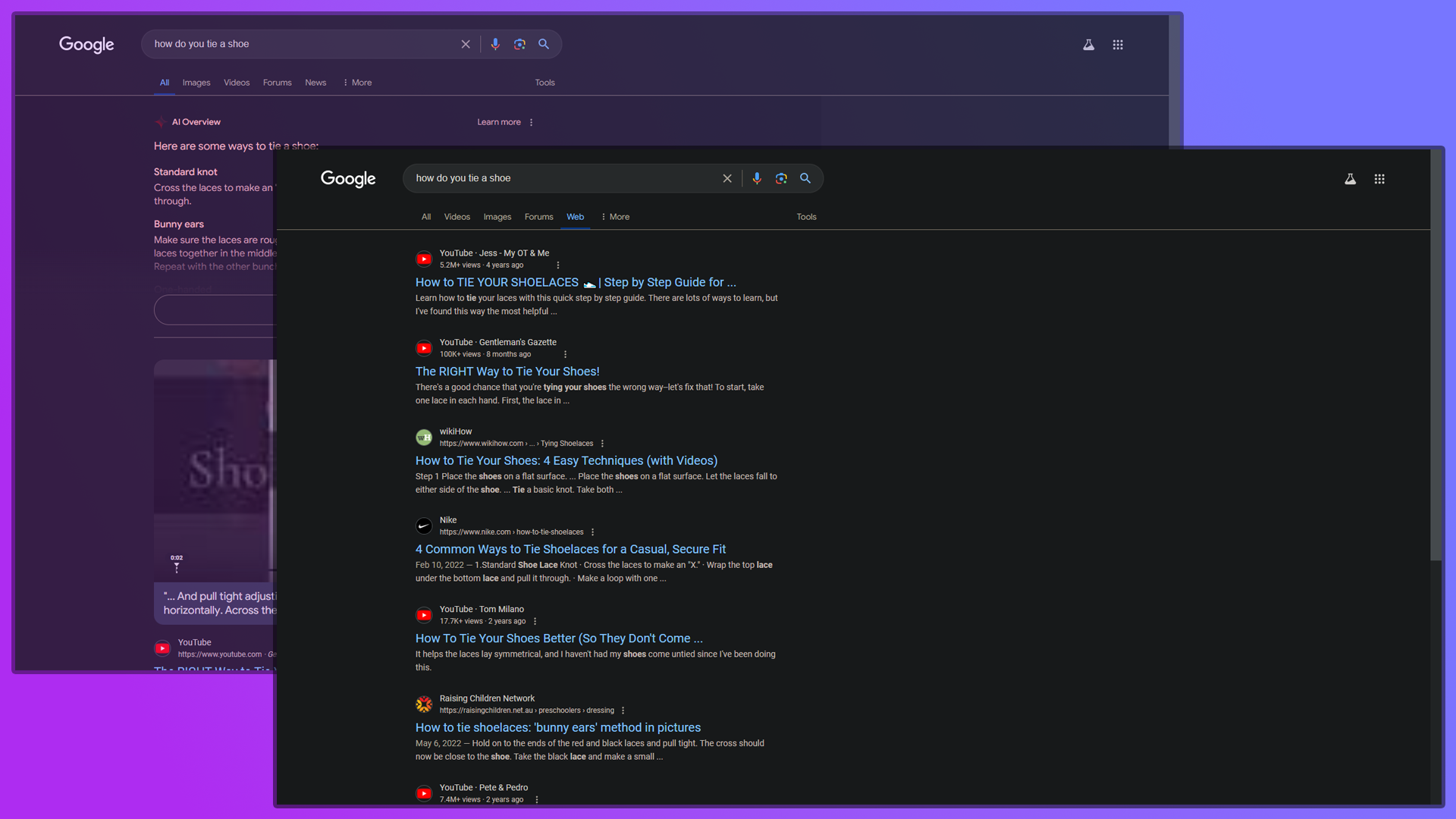Click YouTube favicon in back window result
1456x819 pixels.
tap(162, 648)
